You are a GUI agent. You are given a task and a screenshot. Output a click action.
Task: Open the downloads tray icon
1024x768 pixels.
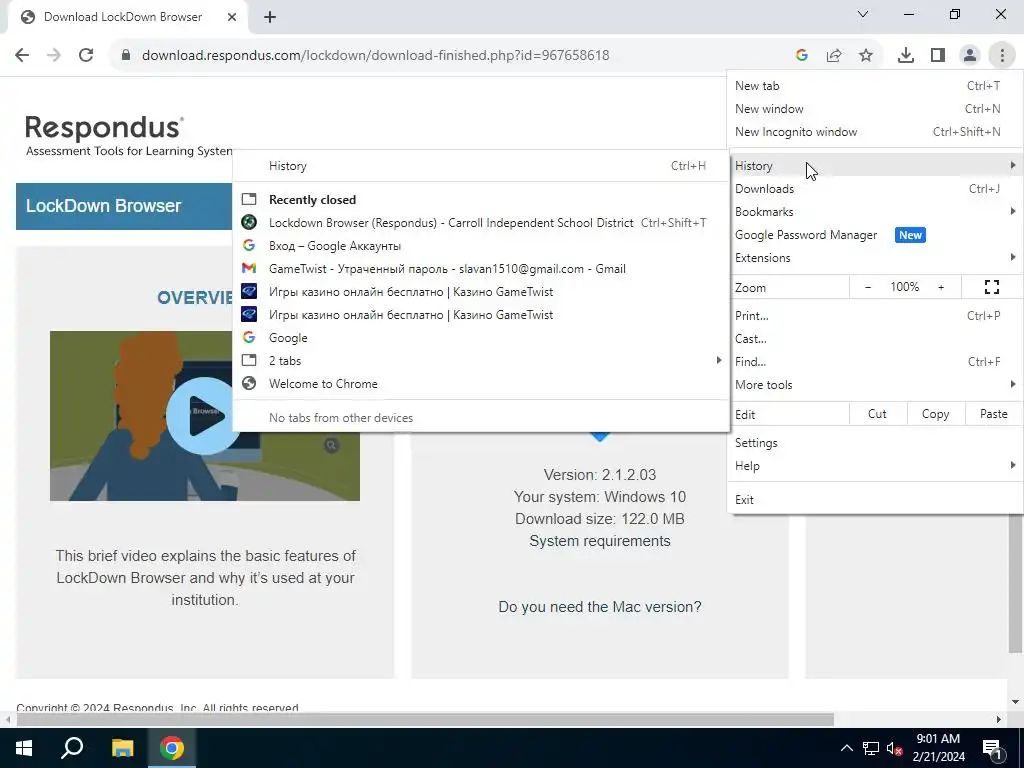906,56
